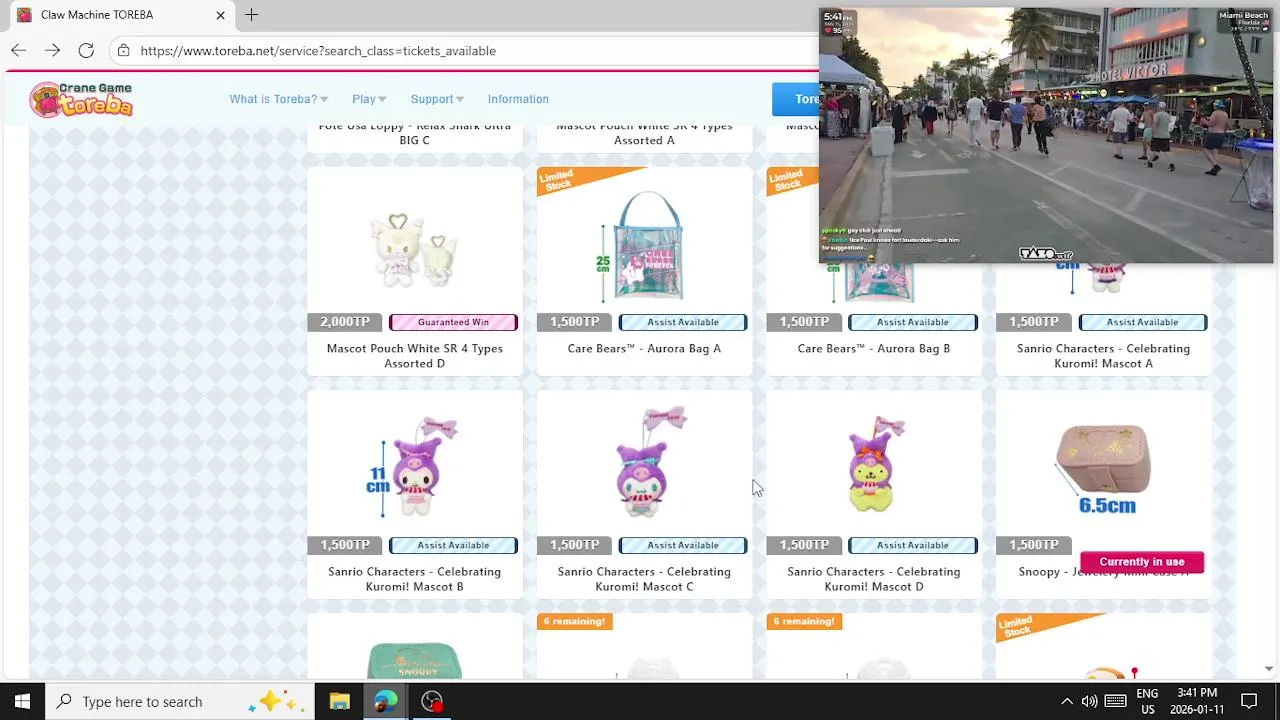Viewport: 1280px width, 720px height.
Task: Open File Explorer from taskbar
Action: pos(340,701)
